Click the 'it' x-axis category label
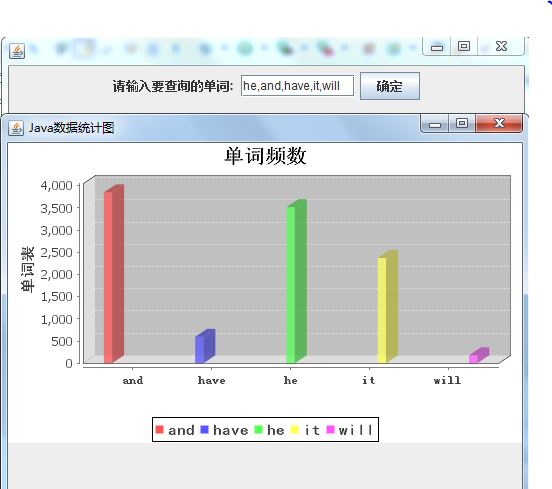 coord(369,380)
